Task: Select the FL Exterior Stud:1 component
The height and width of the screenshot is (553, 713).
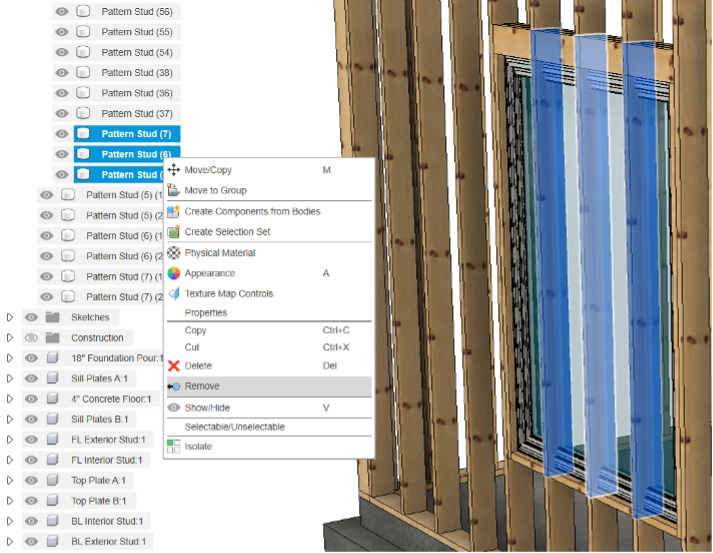Action: coord(108,439)
